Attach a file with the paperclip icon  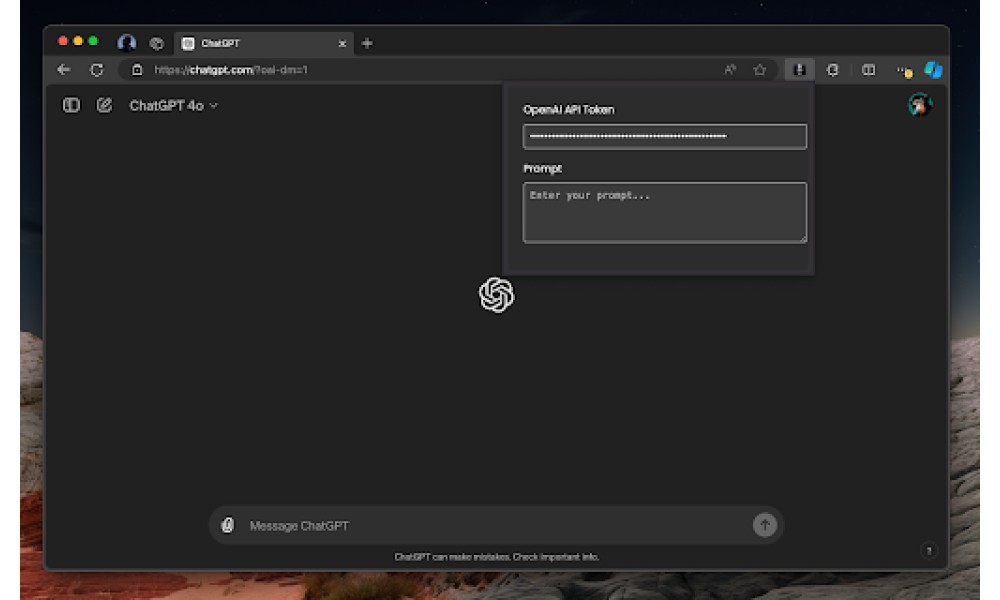coord(228,525)
